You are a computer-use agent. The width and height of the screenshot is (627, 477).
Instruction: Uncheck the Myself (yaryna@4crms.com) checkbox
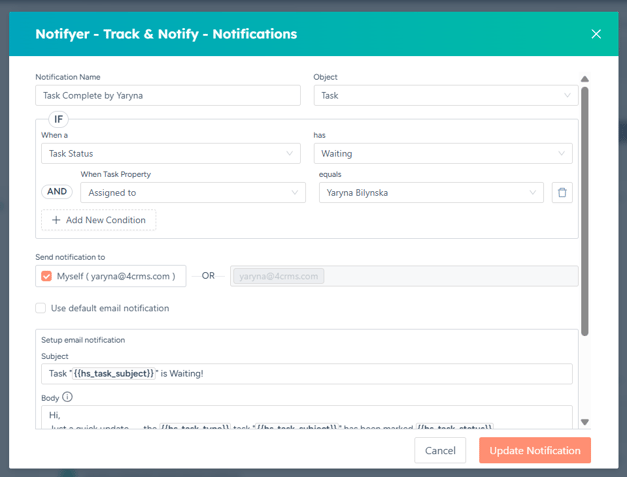pyautogui.click(x=46, y=276)
